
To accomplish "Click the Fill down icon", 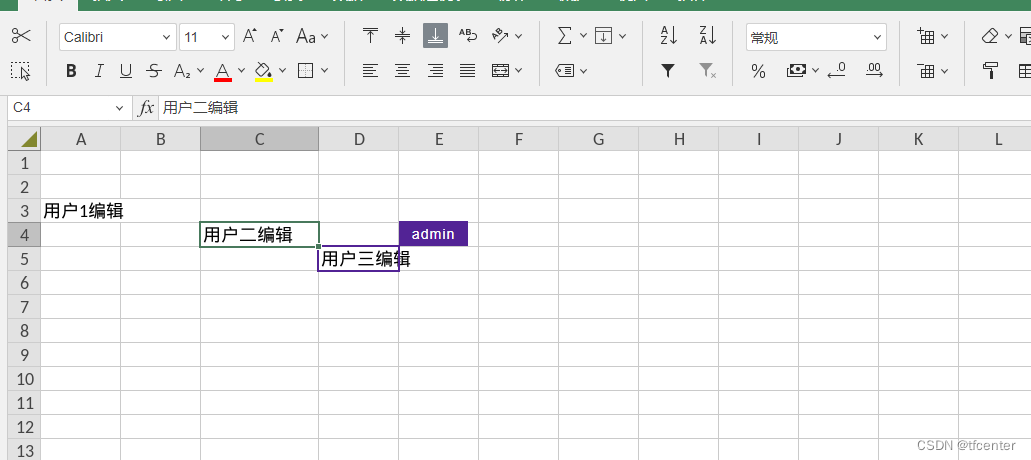I will (x=604, y=36).
